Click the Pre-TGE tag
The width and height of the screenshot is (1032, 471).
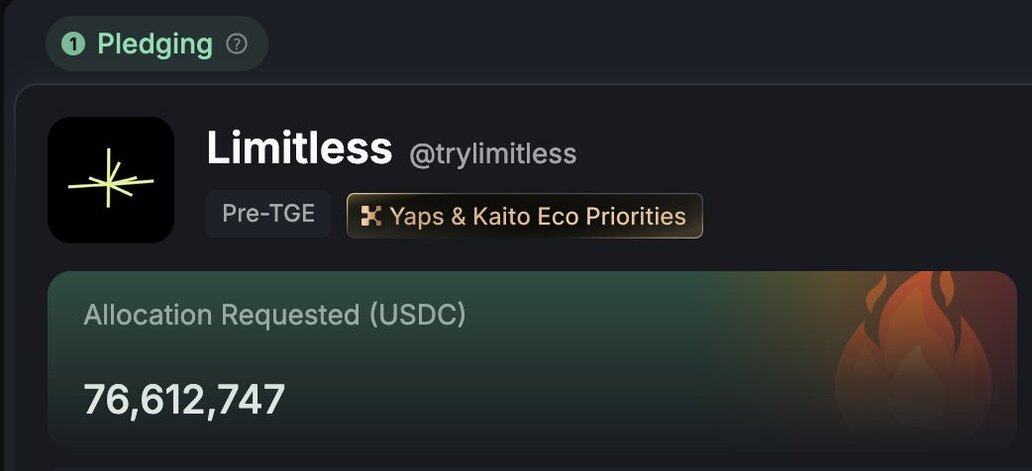coord(268,214)
